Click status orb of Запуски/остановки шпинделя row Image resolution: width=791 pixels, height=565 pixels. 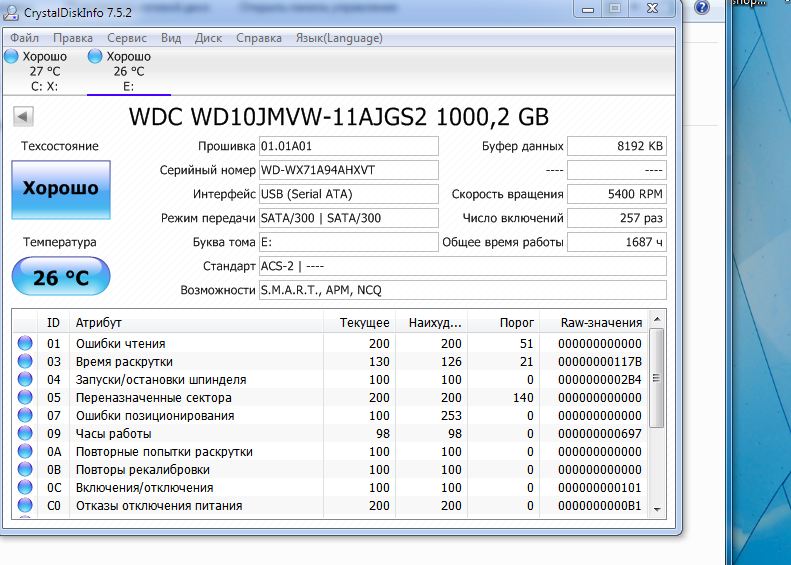(25, 379)
